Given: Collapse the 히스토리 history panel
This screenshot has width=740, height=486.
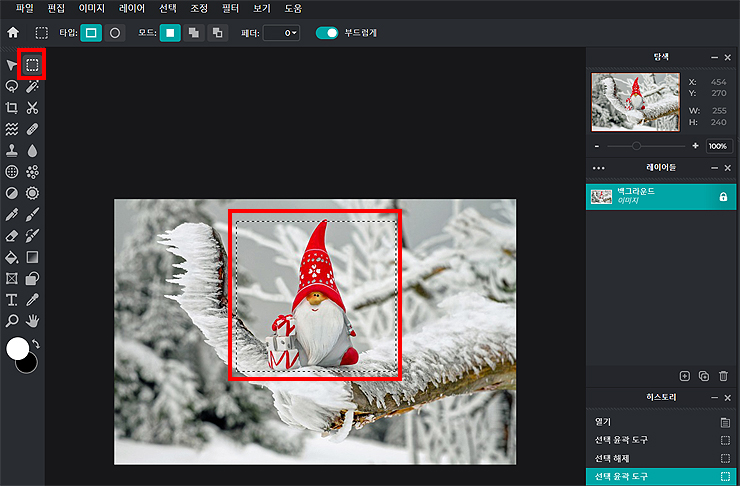Looking at the screenshot, I should [x=715, y=398].
